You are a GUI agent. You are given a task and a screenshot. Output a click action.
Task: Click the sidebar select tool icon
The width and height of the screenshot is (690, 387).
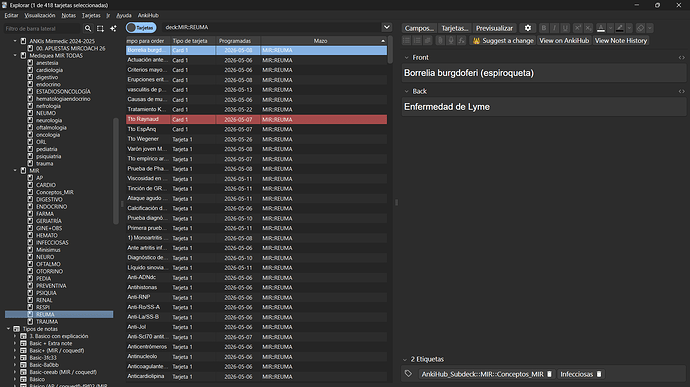point(100,28)
